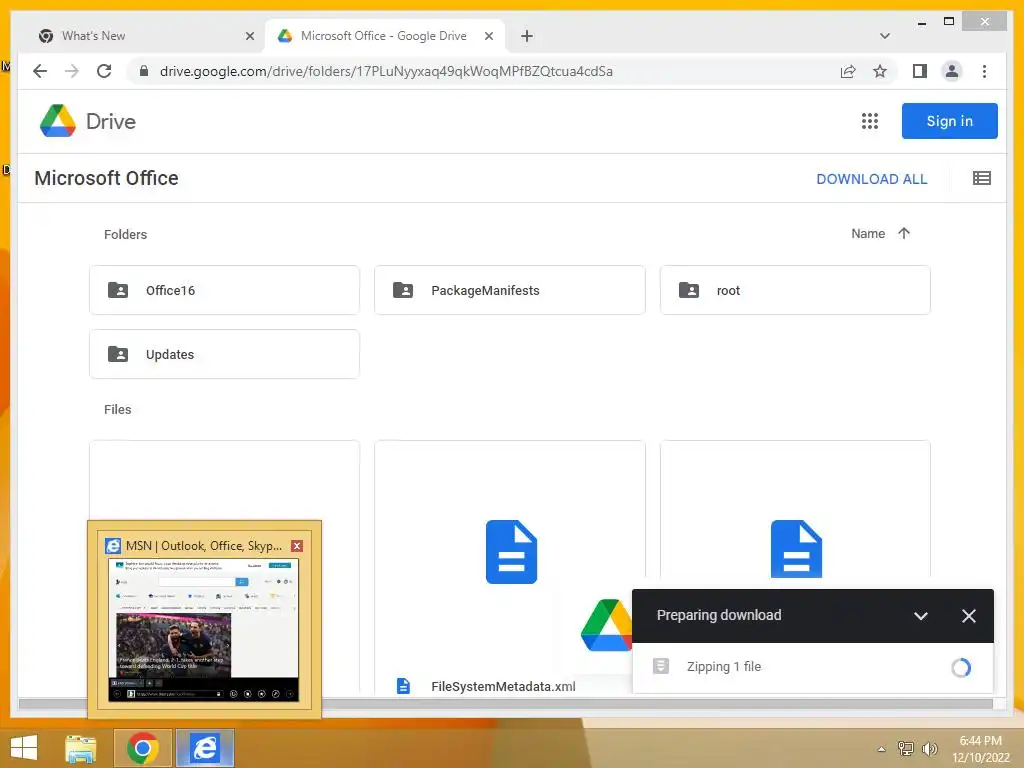Click the taskbar clock showing 6:44 PM

[980, 748]
